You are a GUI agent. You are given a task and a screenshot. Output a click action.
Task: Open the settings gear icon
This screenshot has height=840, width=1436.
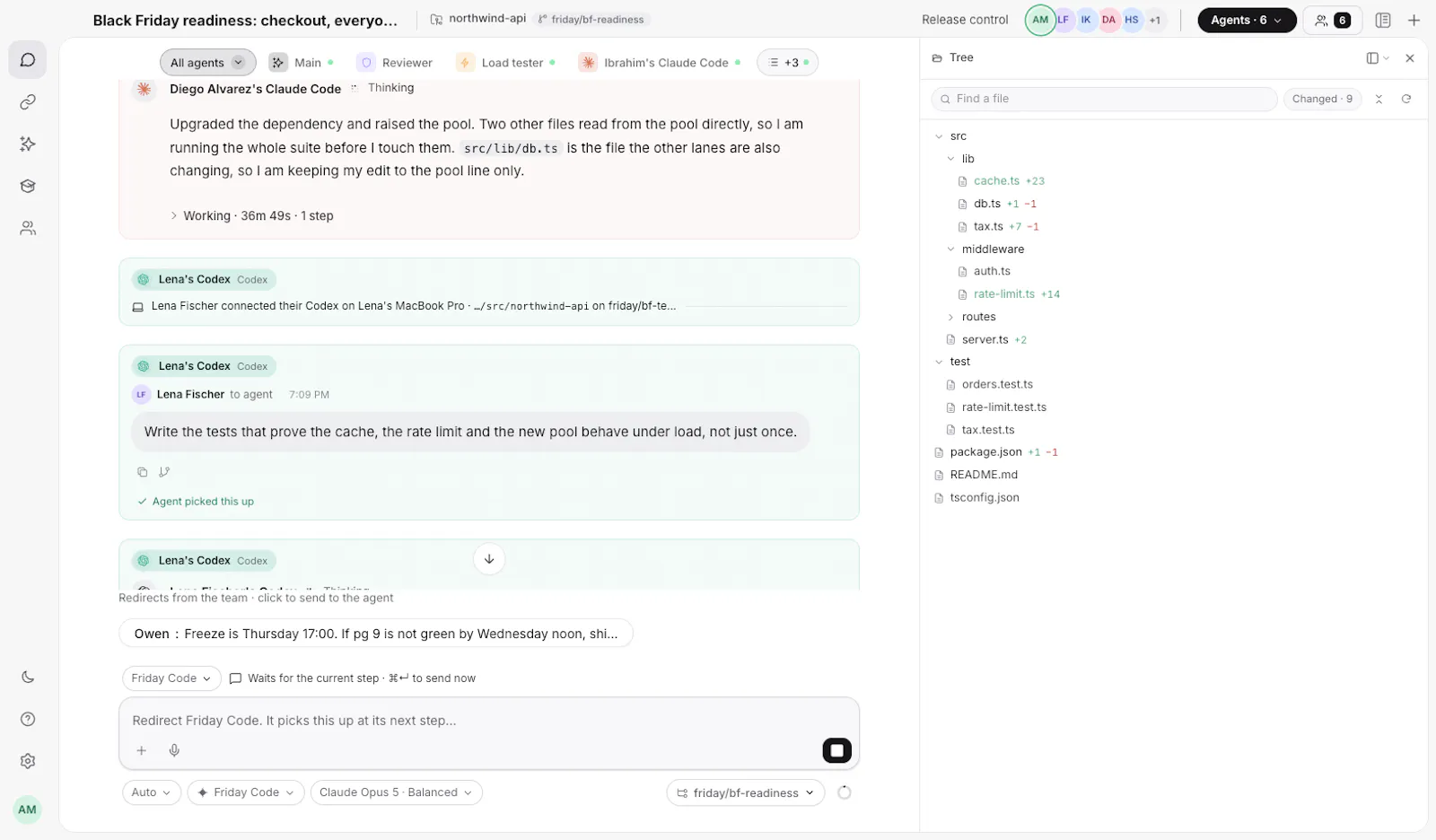pyautogui.click(x=28, y=761)
